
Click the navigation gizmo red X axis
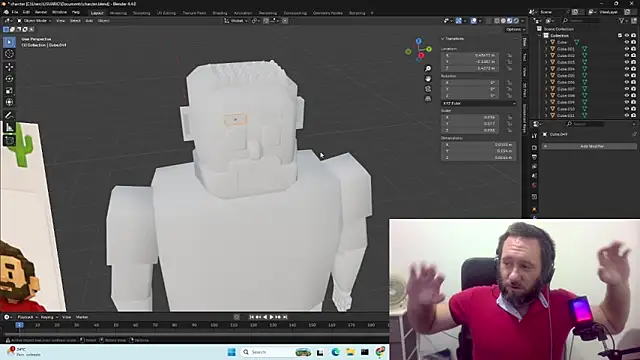[421, 56]
